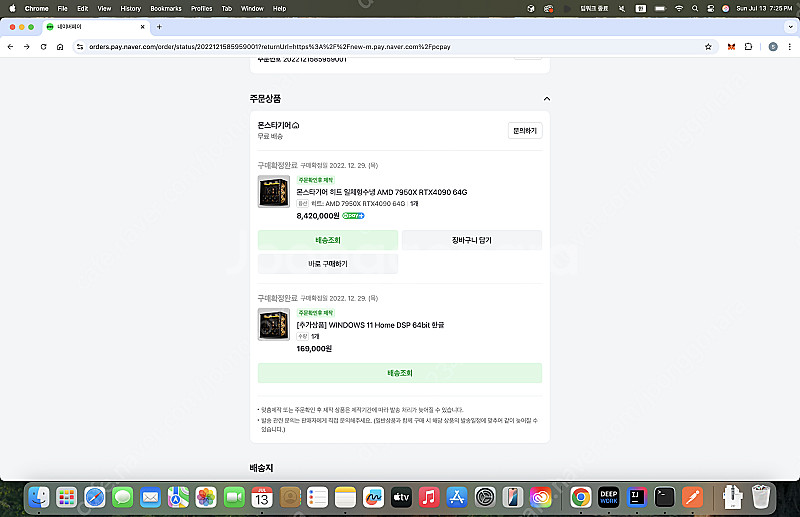The image size is (800, 517).
Task: Open Reminders from the dock
Action: (317, 497)
